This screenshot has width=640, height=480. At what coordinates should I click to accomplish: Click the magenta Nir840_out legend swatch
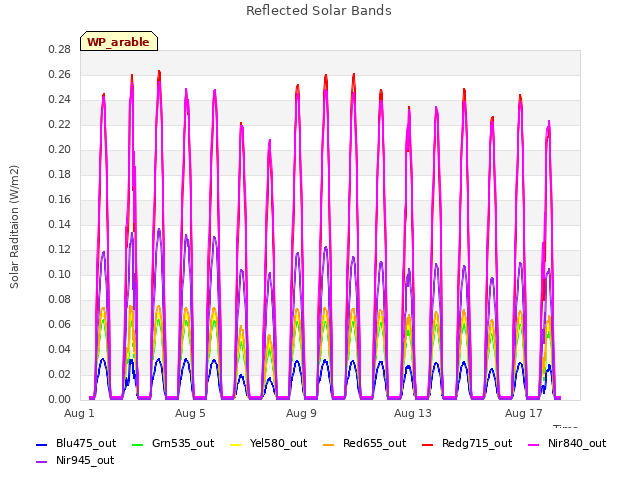click(534, 444)
